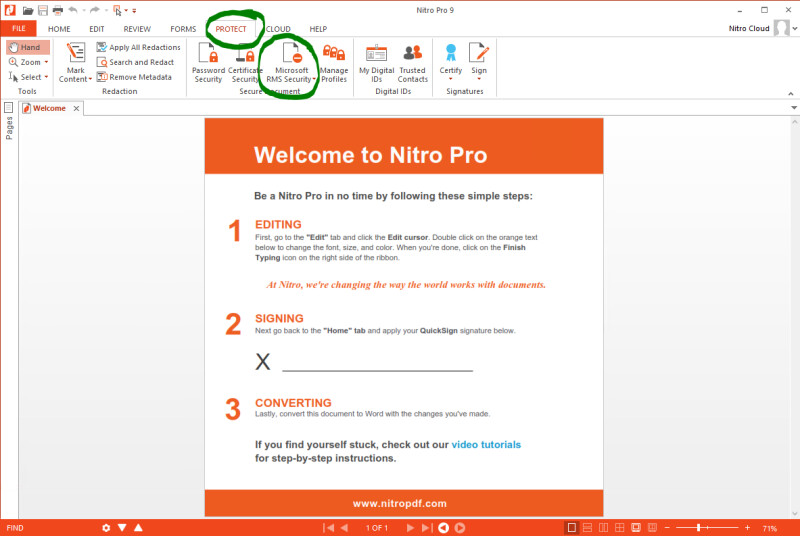Click the Certify ribbon icon
The height and width of the screenshot is (536, 800).
point(451,53)
